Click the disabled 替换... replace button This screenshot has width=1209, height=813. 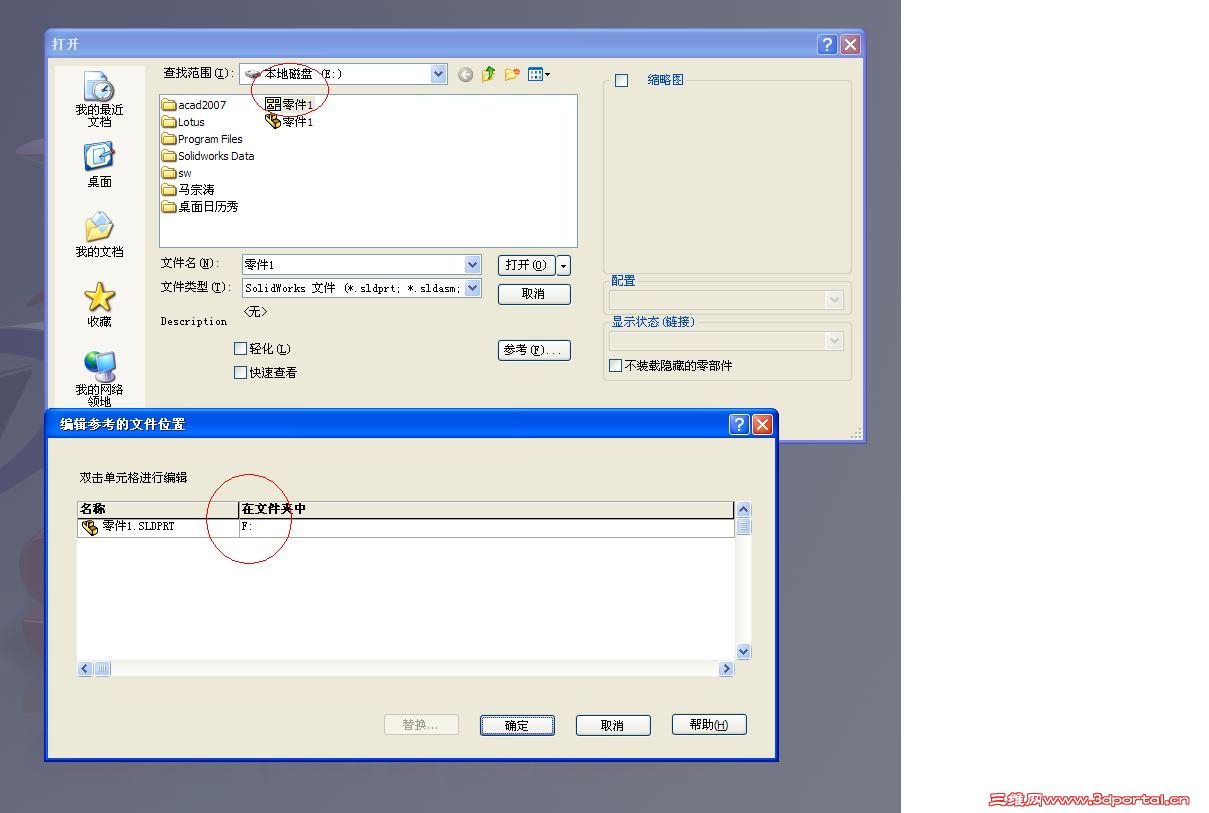point(421,725)
